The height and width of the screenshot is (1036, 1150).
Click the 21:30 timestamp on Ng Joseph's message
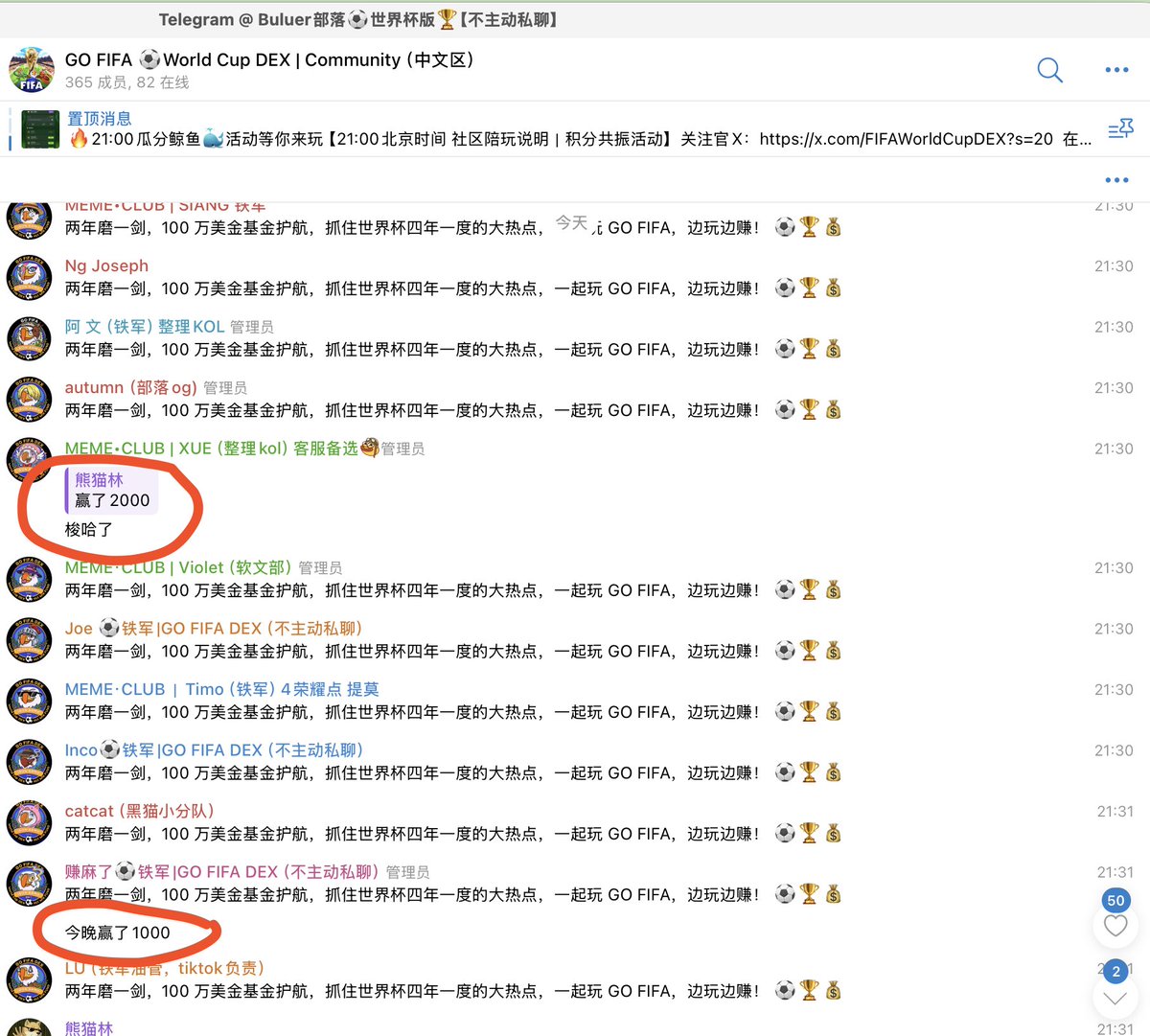click(x=1114, y=266)
